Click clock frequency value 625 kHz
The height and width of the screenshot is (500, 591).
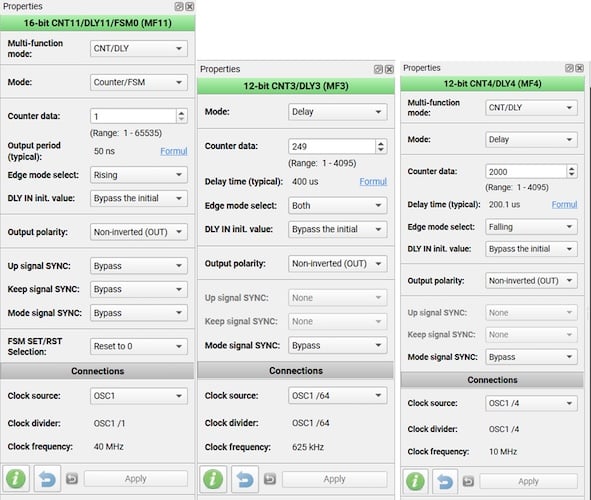tap(308, 447)
